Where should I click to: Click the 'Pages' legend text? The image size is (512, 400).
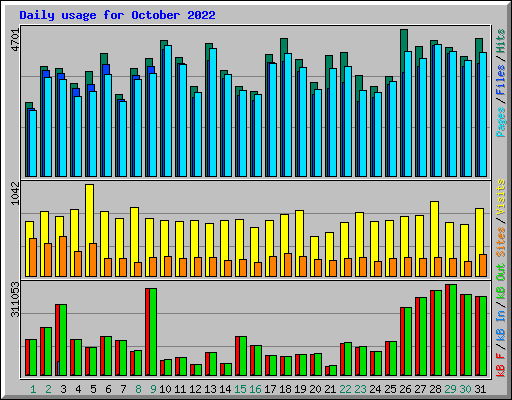click(x=501, y=122)
